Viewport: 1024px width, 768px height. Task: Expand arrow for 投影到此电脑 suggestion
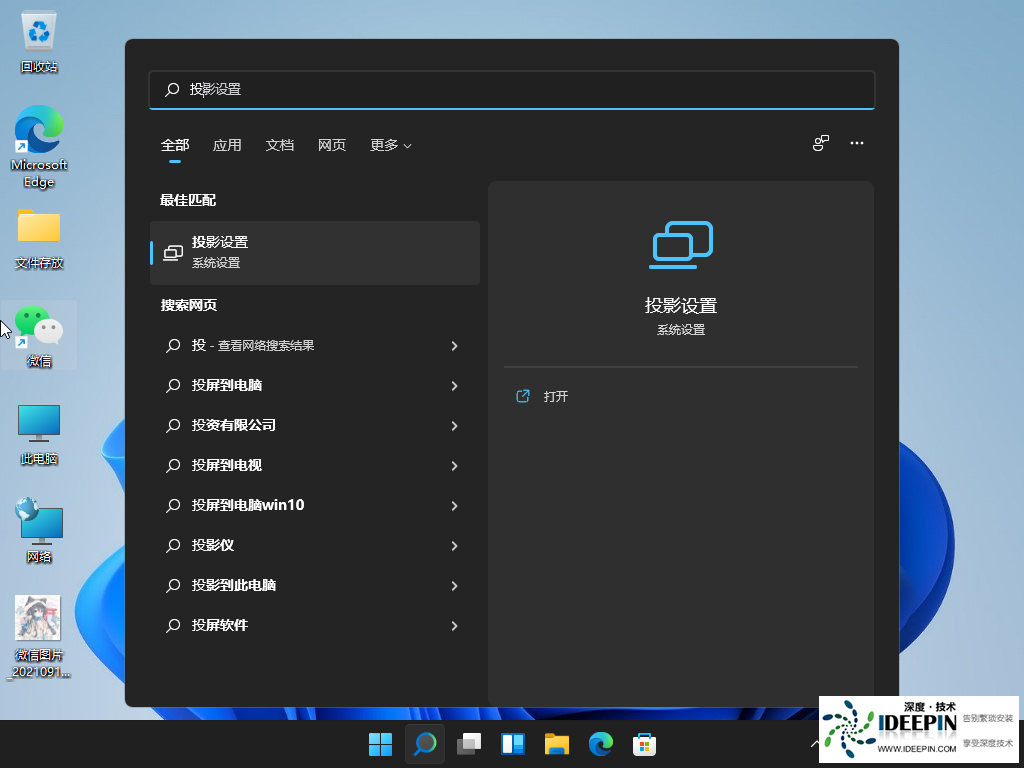pyautogui.click(x=455, y=586)
